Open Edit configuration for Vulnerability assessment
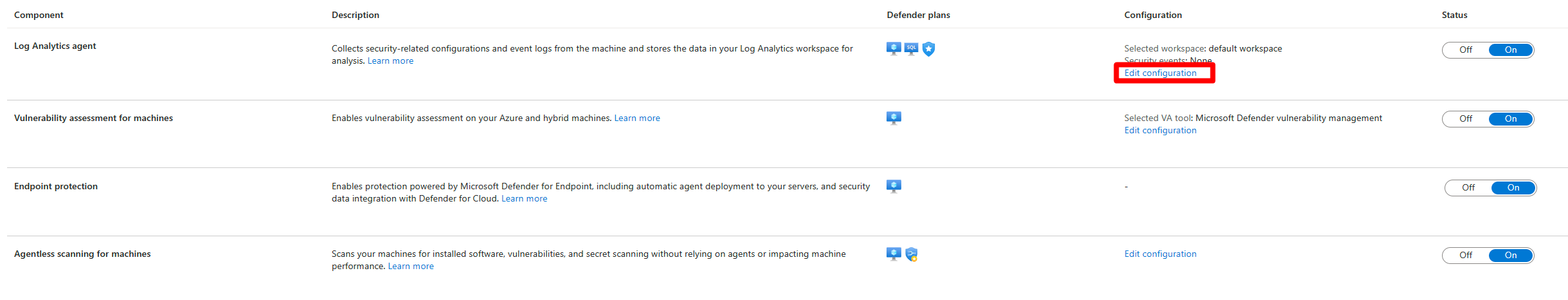The height and width of the screenshot is (300, 1568). (x=1160, y=130)
